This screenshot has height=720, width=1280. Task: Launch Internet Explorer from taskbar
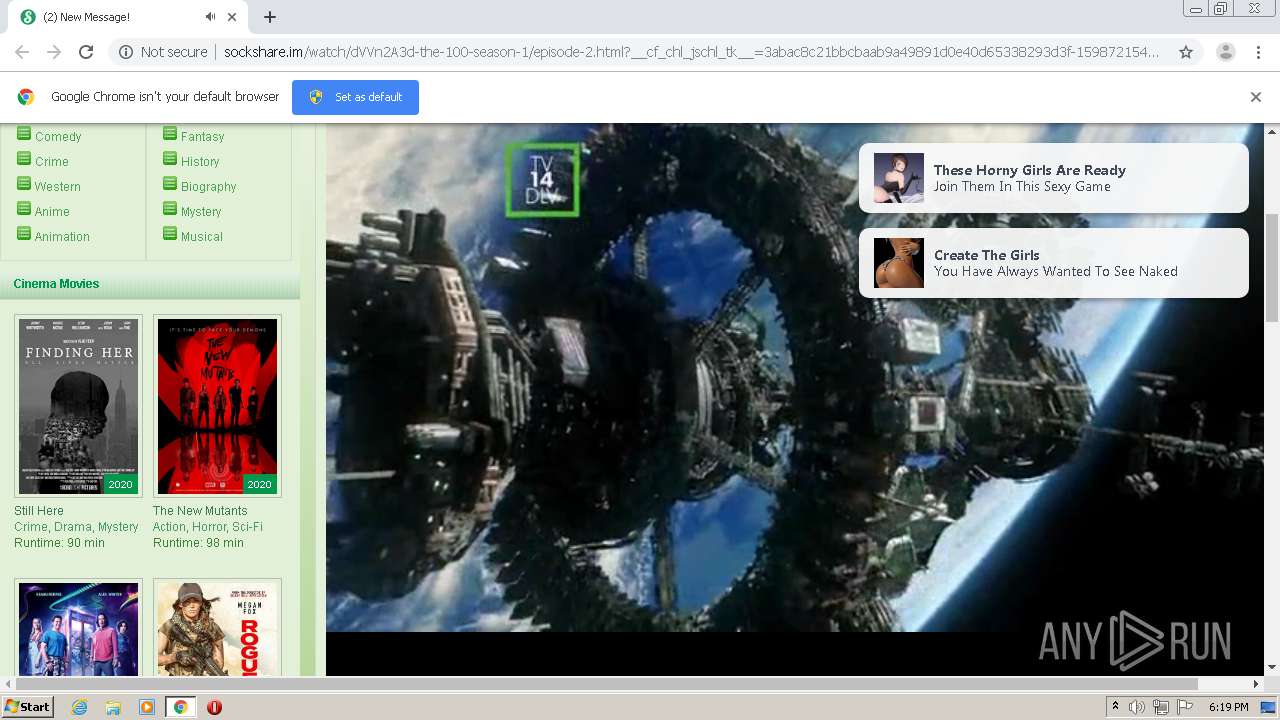coord(79,707)
